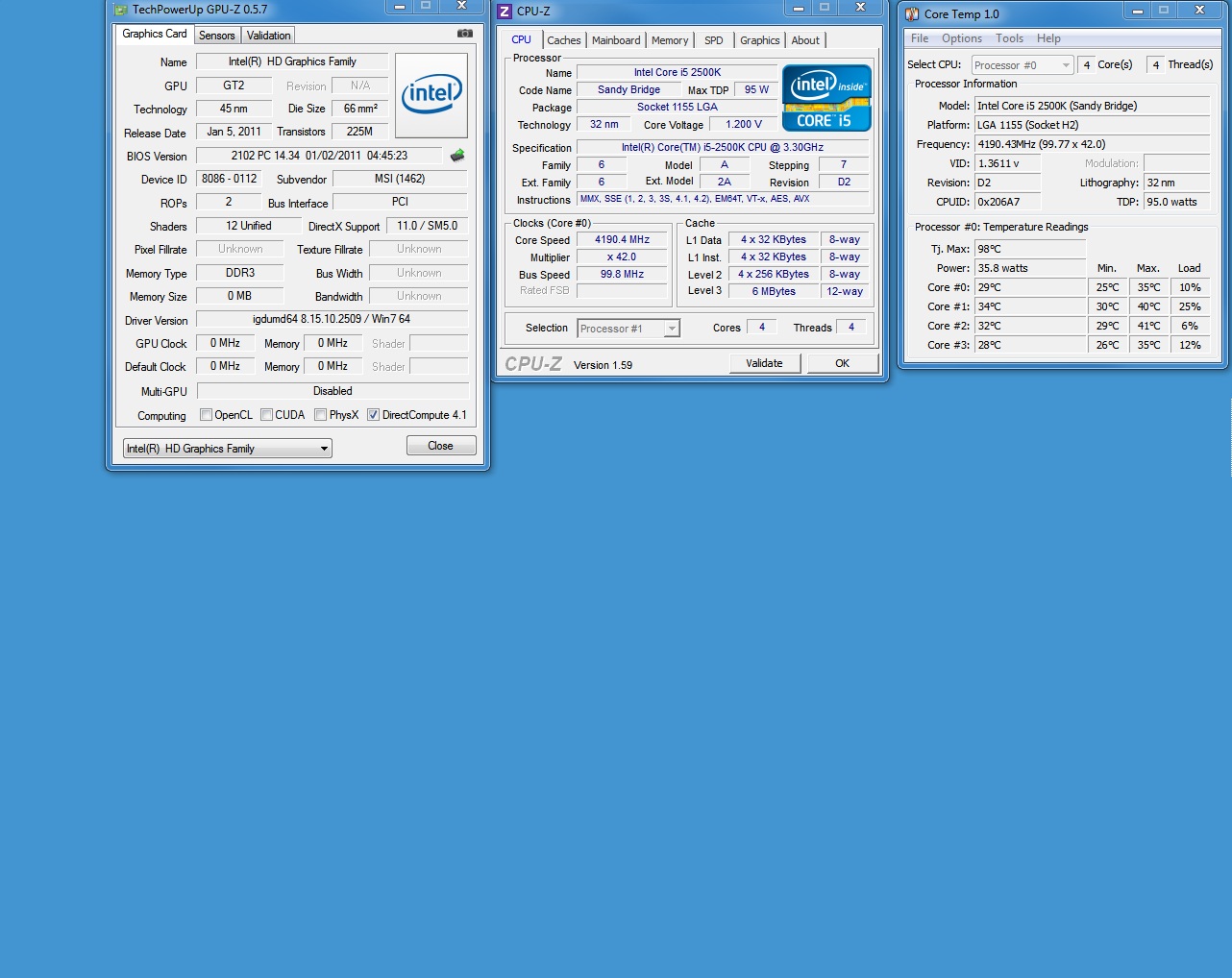Open the About tab in CPU-Z
This screenshot has width=1232, height=978.
[x=805, y=40]
